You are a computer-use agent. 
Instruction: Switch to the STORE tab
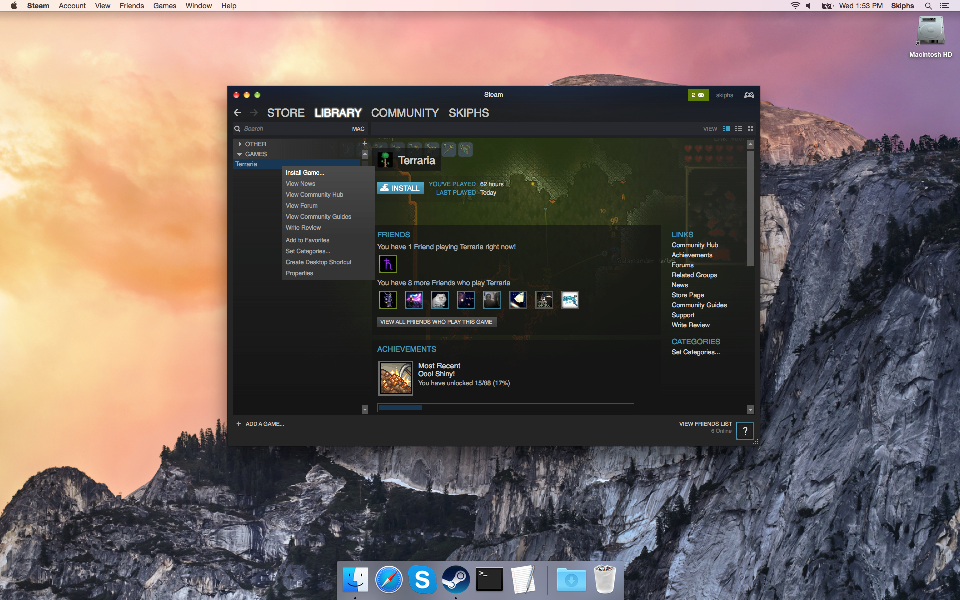coord(285,113)
